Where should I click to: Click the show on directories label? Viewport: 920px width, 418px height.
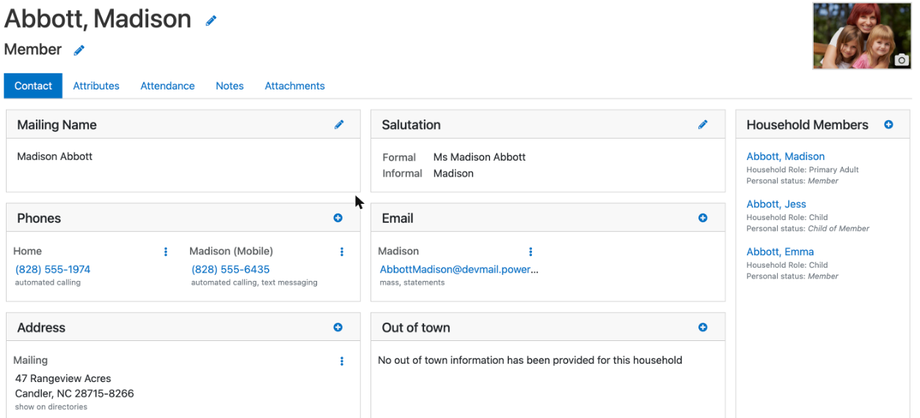click(51, 406)
